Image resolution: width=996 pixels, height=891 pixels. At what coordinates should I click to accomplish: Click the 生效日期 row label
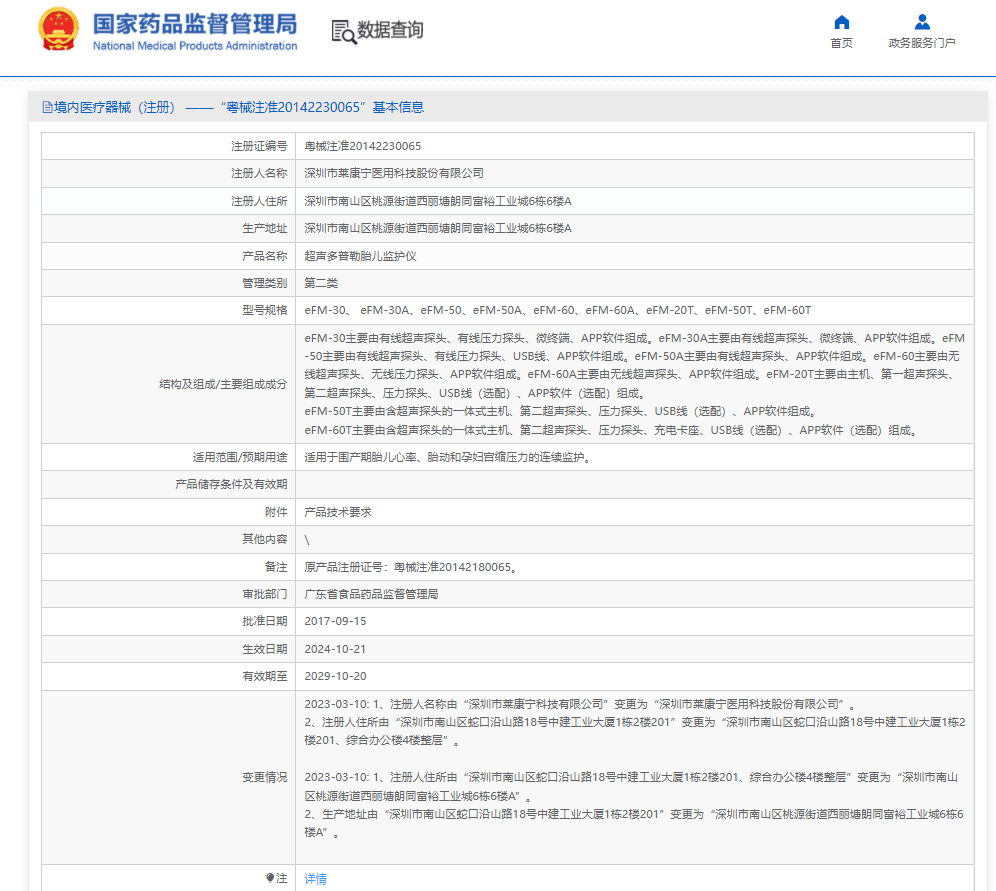pos(265,649)
